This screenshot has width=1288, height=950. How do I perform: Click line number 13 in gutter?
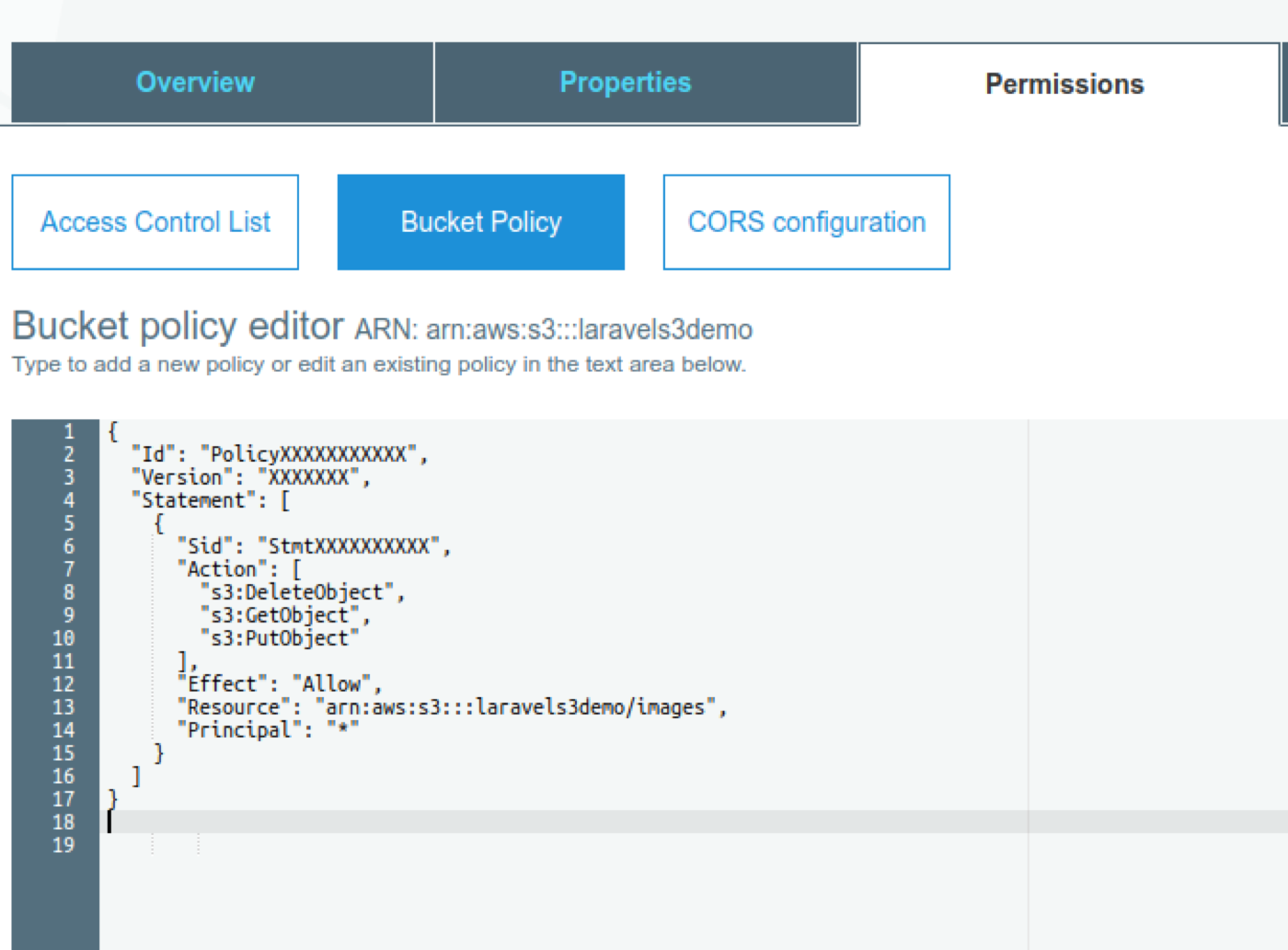(63, 707)
